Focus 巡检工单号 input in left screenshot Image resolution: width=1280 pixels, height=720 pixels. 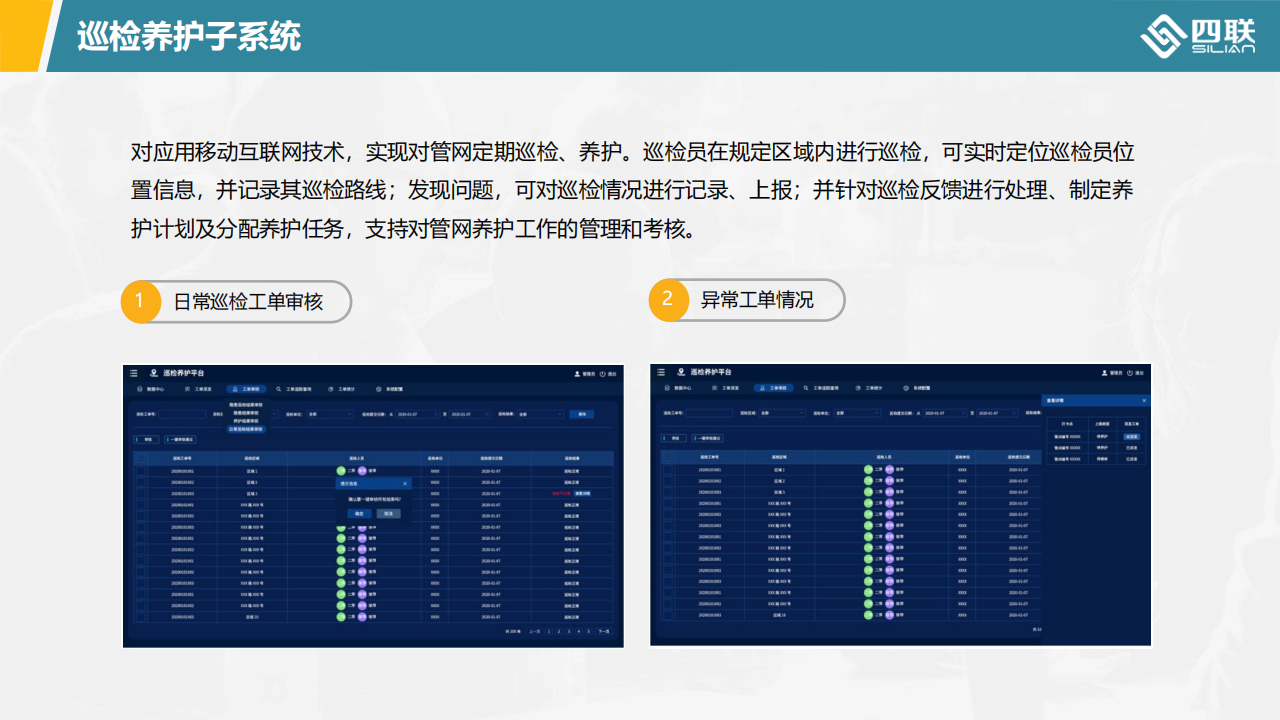pos(182,414)
